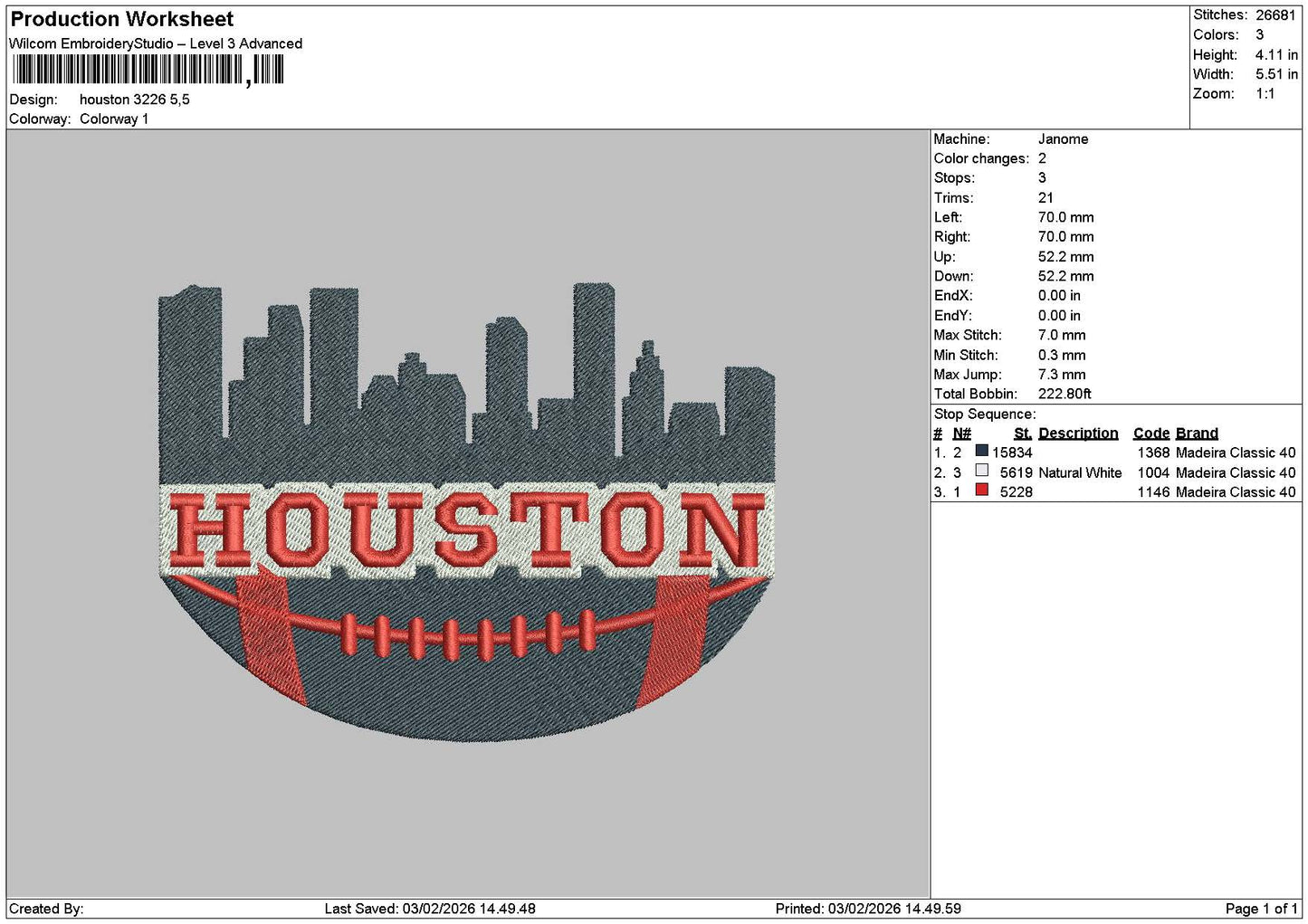The width and height of the screenshot is (1308, 924).
Task: Click the '70.0 mm' value beside Right
Action: (x=1065, y=237)
